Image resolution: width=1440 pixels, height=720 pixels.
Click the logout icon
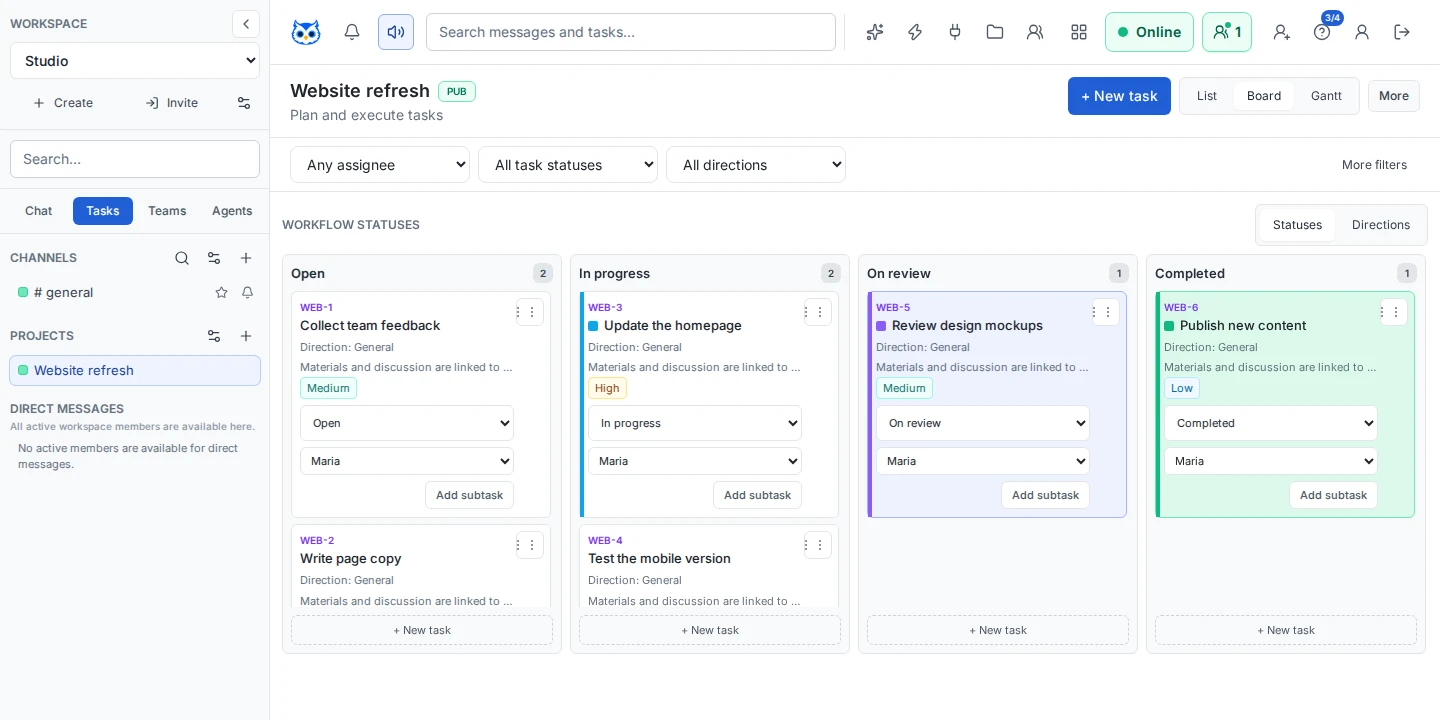pos(1402,32)
